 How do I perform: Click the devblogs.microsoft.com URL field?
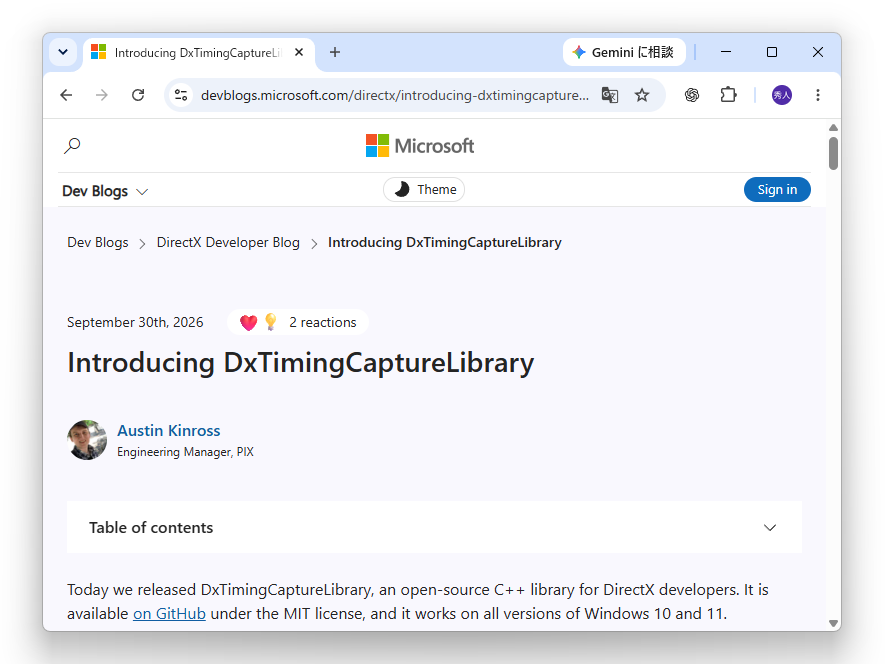395,95
